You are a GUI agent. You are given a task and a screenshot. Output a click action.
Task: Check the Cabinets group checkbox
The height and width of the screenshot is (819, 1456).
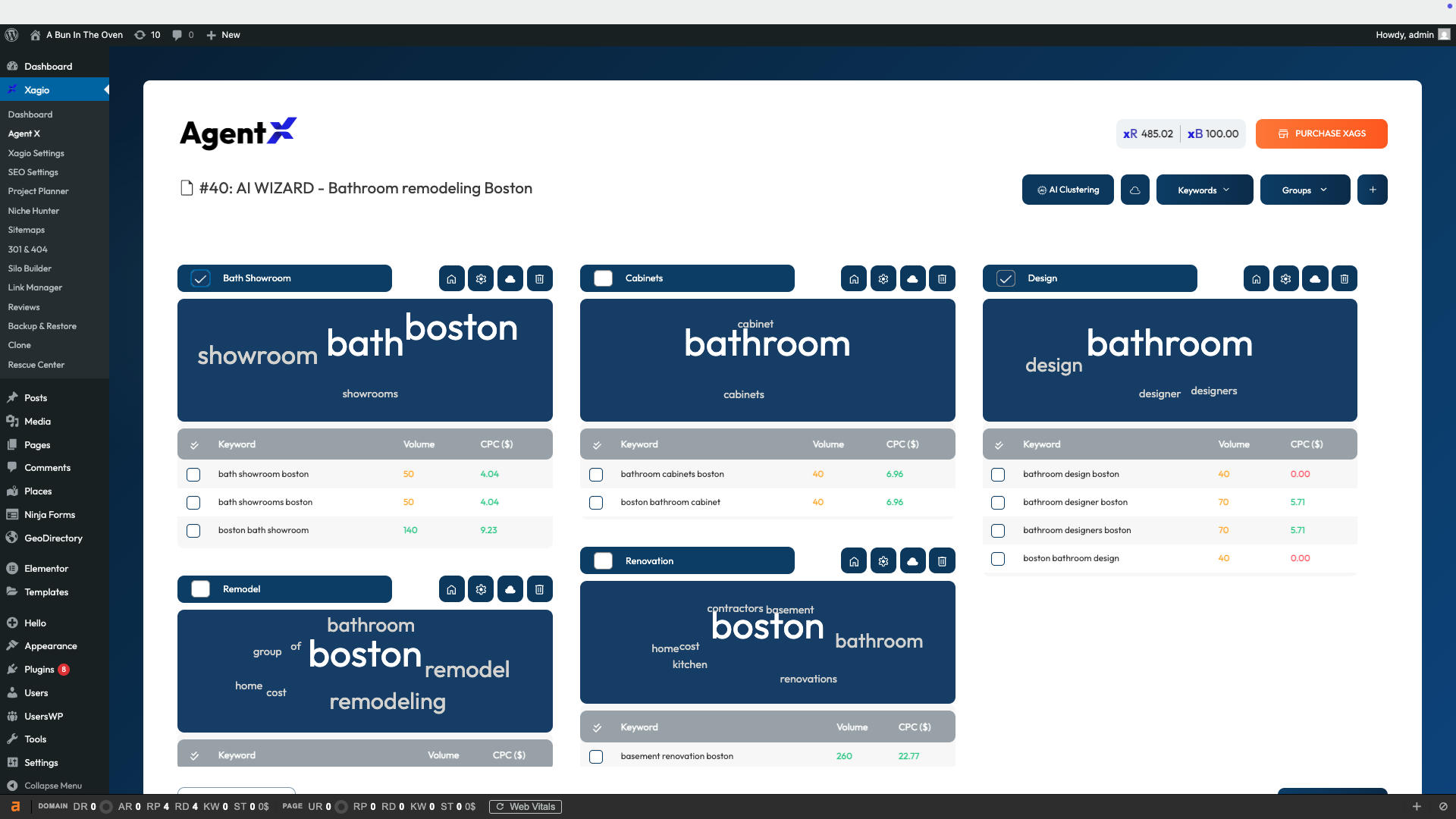tap(603, 278)
